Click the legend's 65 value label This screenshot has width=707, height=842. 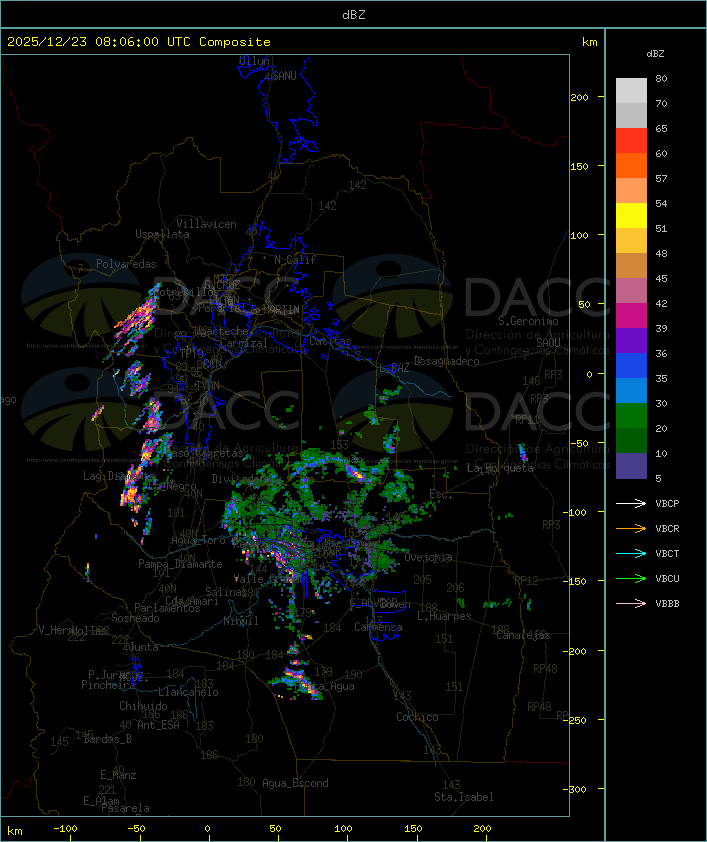tap(661, 128)
